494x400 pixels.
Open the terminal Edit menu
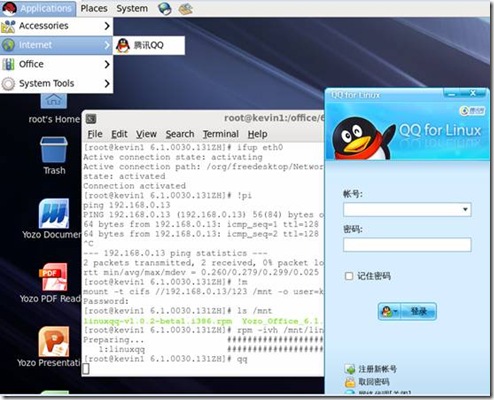119,134
